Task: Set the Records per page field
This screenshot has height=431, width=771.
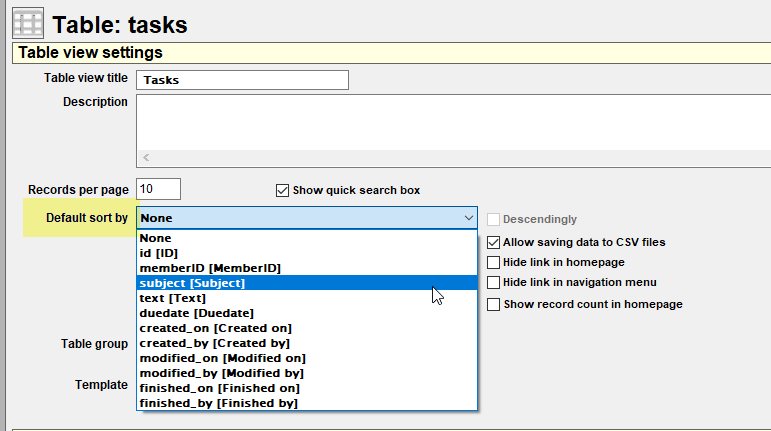Action: point(158,189)
